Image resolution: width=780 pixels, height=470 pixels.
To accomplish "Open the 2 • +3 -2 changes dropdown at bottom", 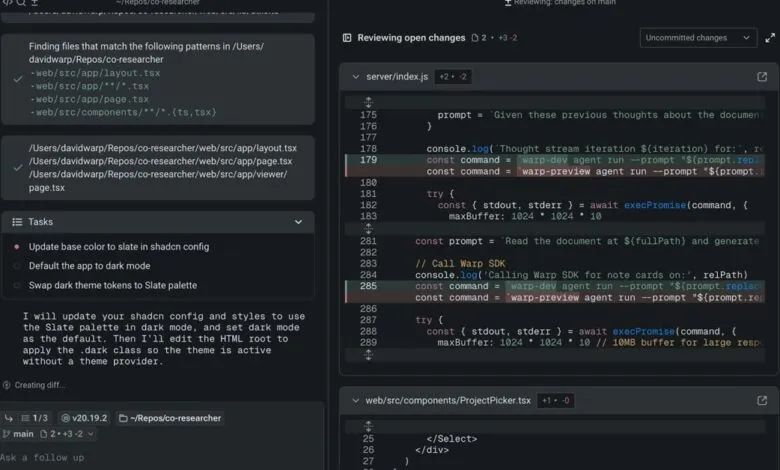I will (x=66, y=434).
